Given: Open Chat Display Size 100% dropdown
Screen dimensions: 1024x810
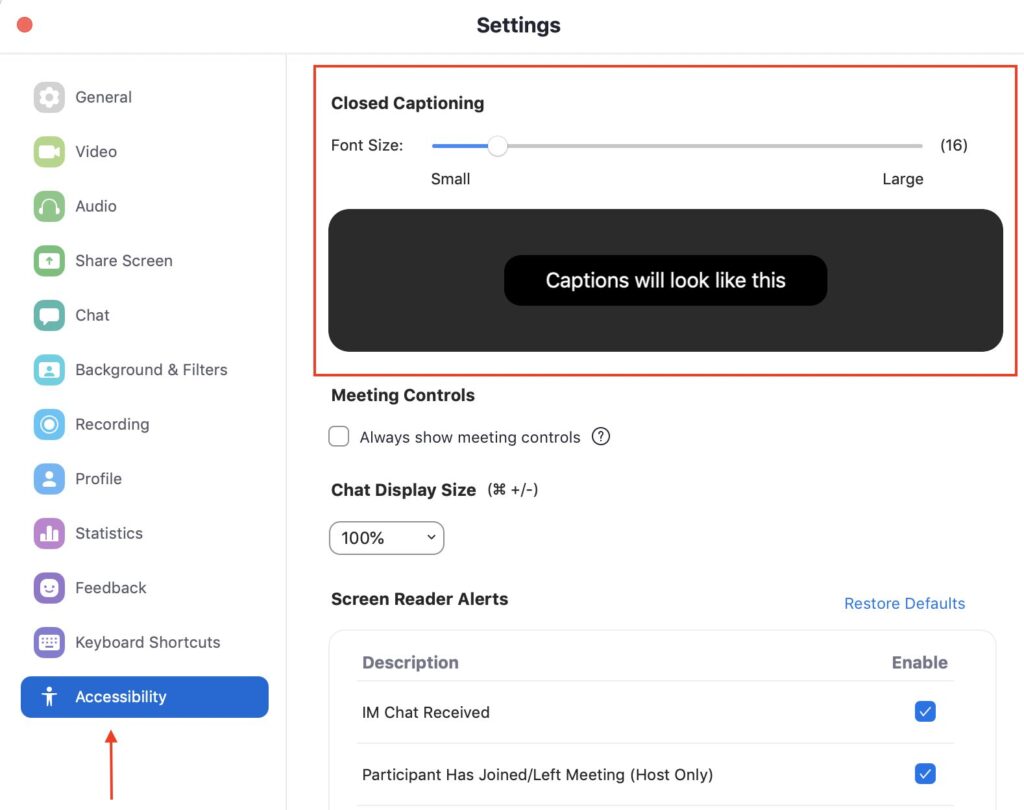Looking at the screenshot, I should pos(386,538).
